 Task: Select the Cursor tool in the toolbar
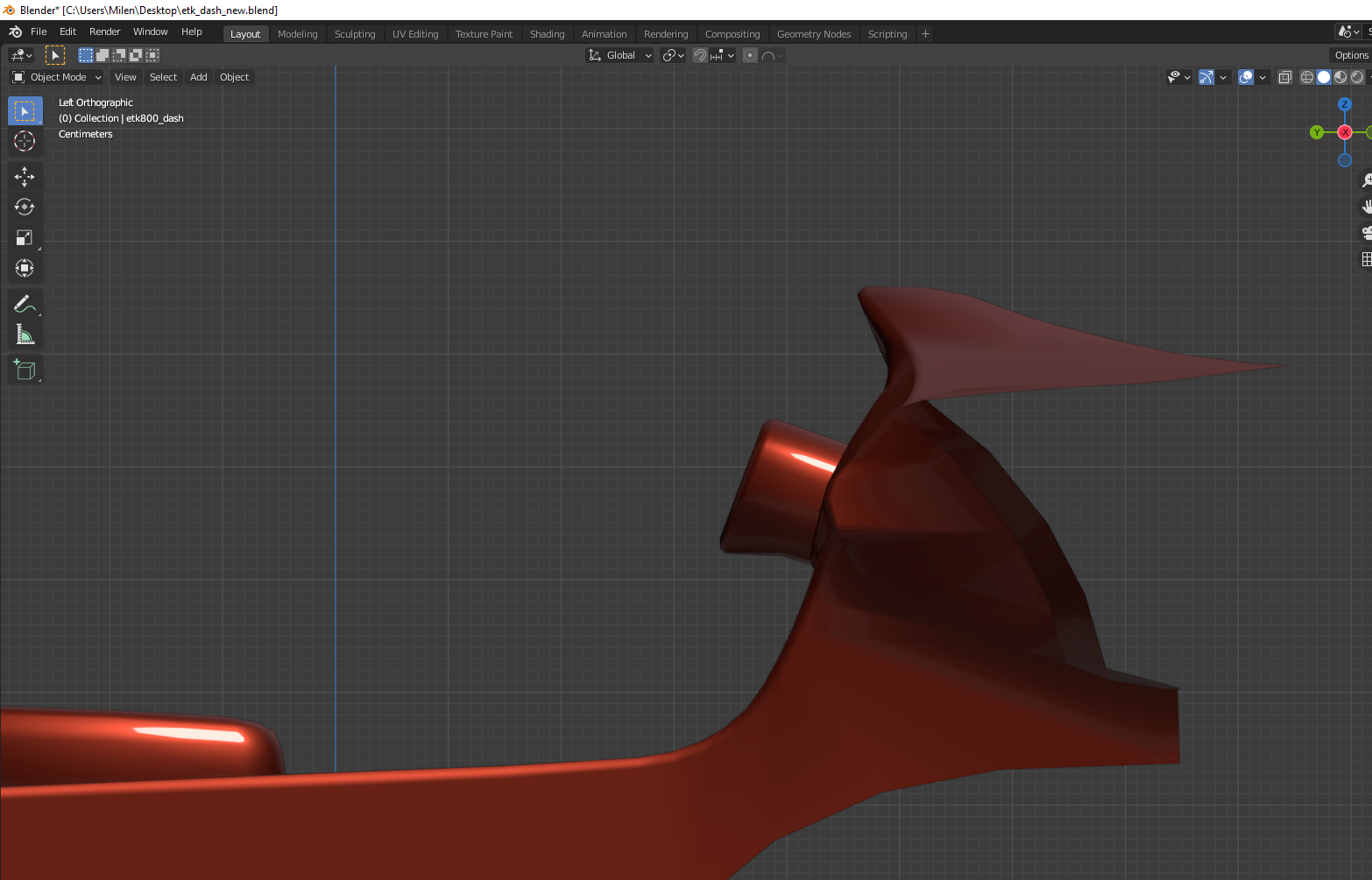tap(25, 141)
